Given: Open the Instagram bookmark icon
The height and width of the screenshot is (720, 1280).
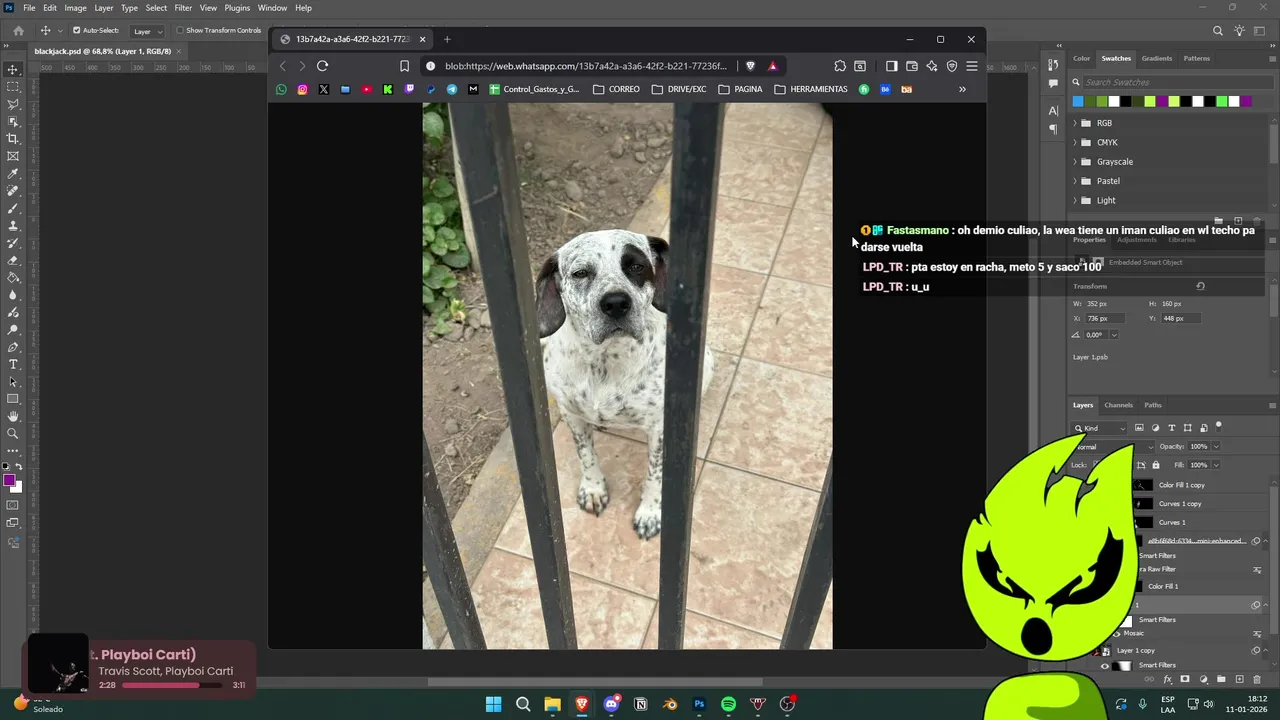Looking at the screenshot, I should tap(302, 89).
